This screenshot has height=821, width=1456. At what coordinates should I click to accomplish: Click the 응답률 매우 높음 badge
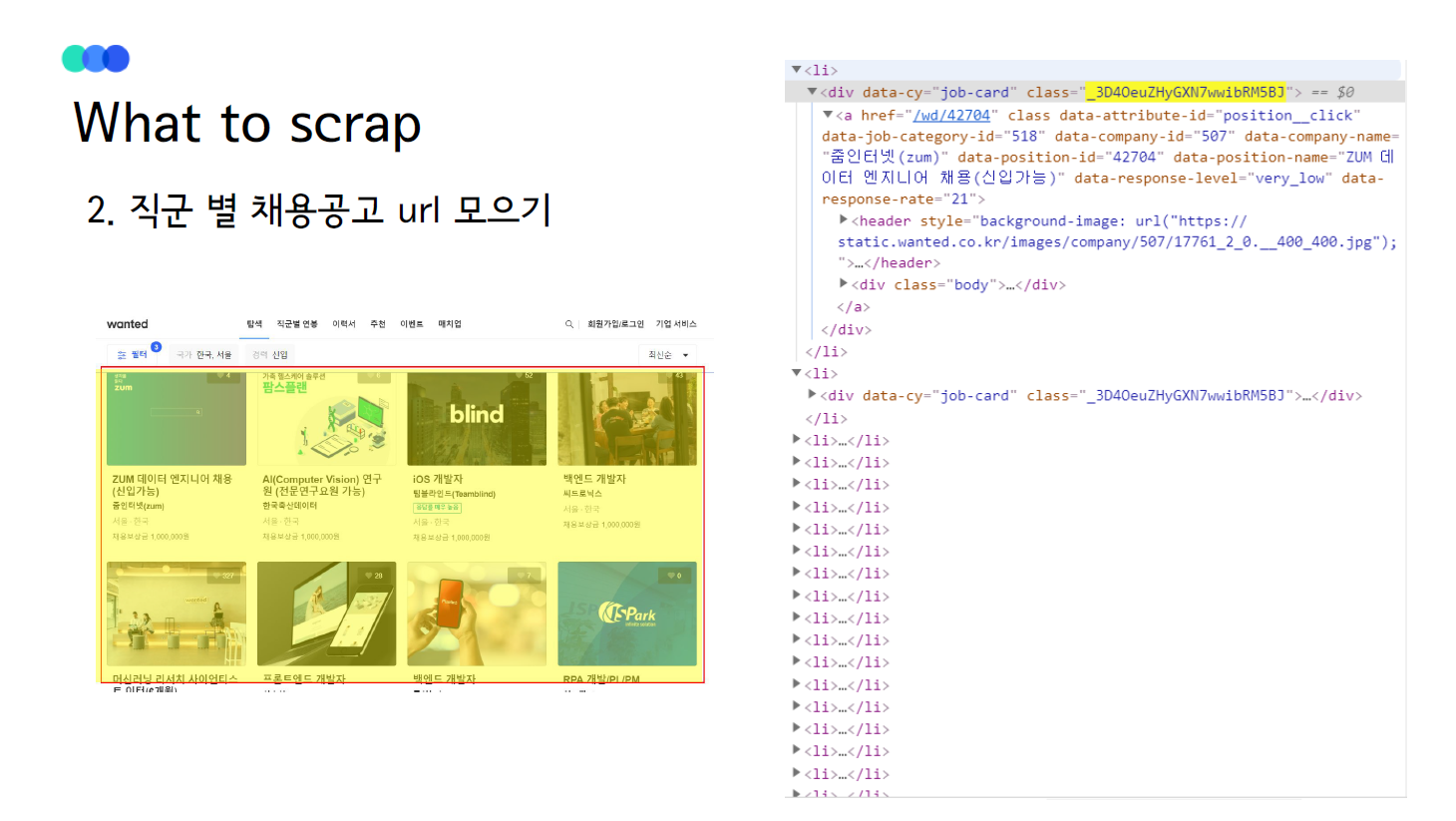437,508
